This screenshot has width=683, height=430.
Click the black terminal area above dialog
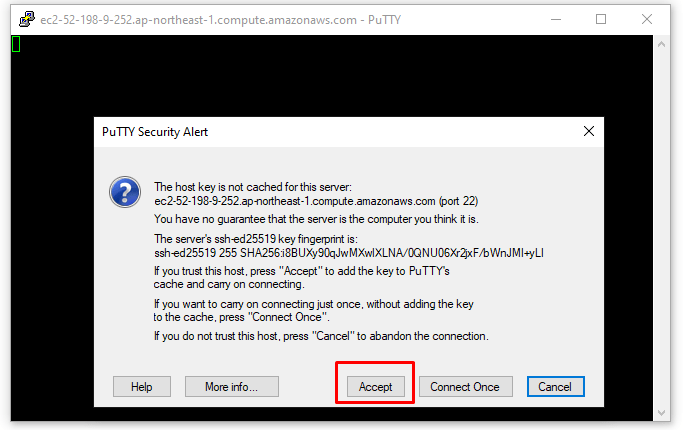click(x=332, y=76)
